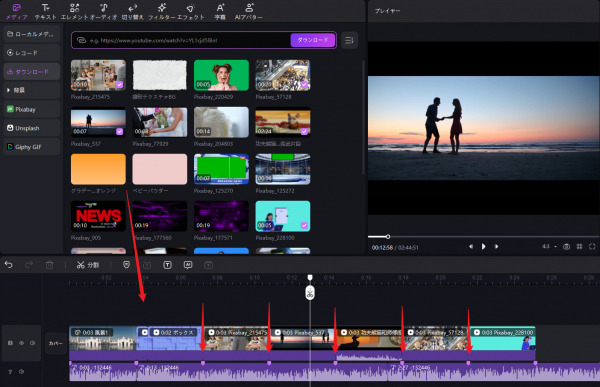Click the カバー cover button

point(56,343)
